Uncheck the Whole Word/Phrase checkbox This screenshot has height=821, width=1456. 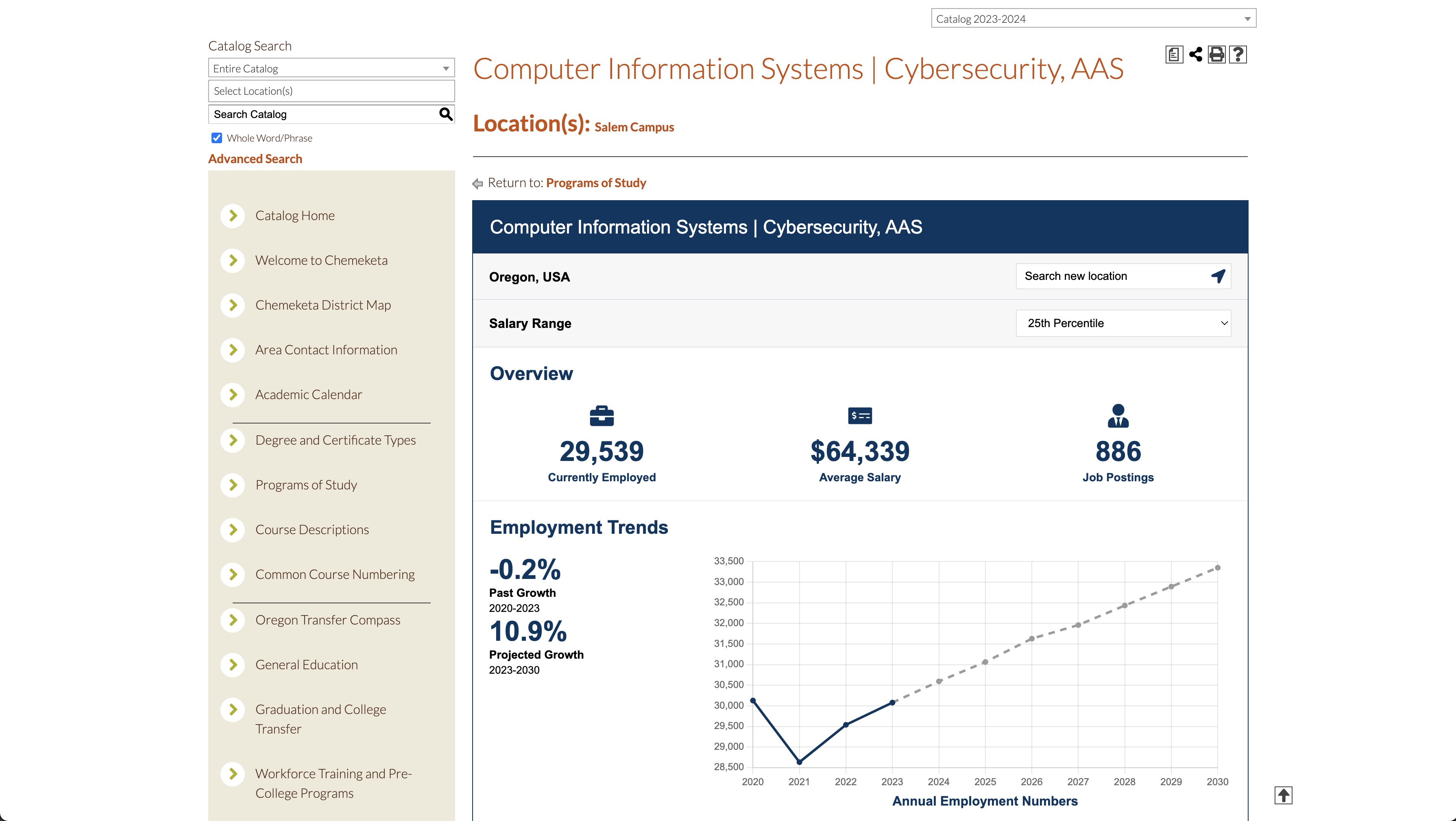[216, 138]
